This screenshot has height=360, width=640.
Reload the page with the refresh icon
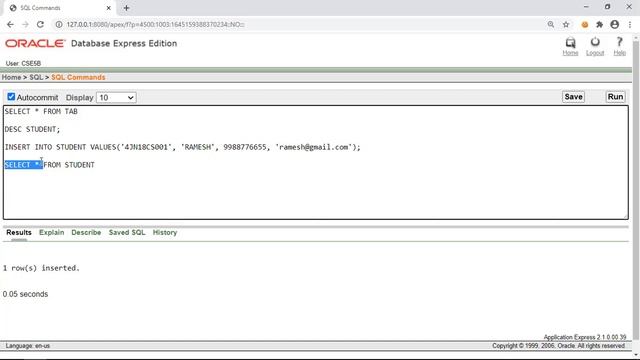40,24
